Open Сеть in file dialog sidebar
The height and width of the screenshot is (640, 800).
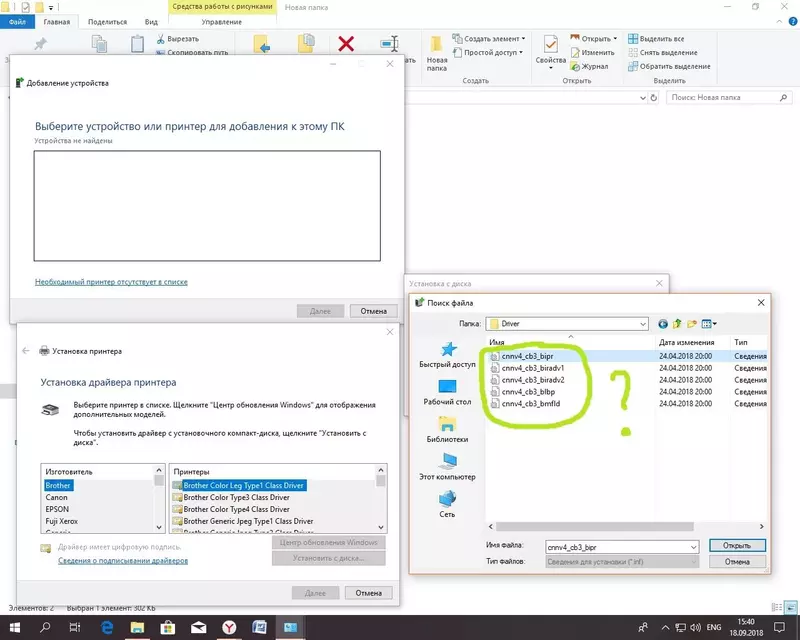point(447,504)
